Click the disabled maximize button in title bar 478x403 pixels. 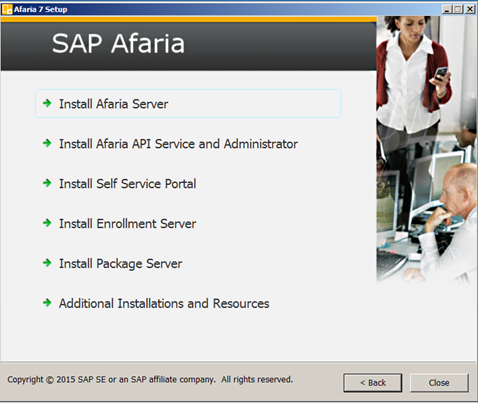tap(458, 9)
